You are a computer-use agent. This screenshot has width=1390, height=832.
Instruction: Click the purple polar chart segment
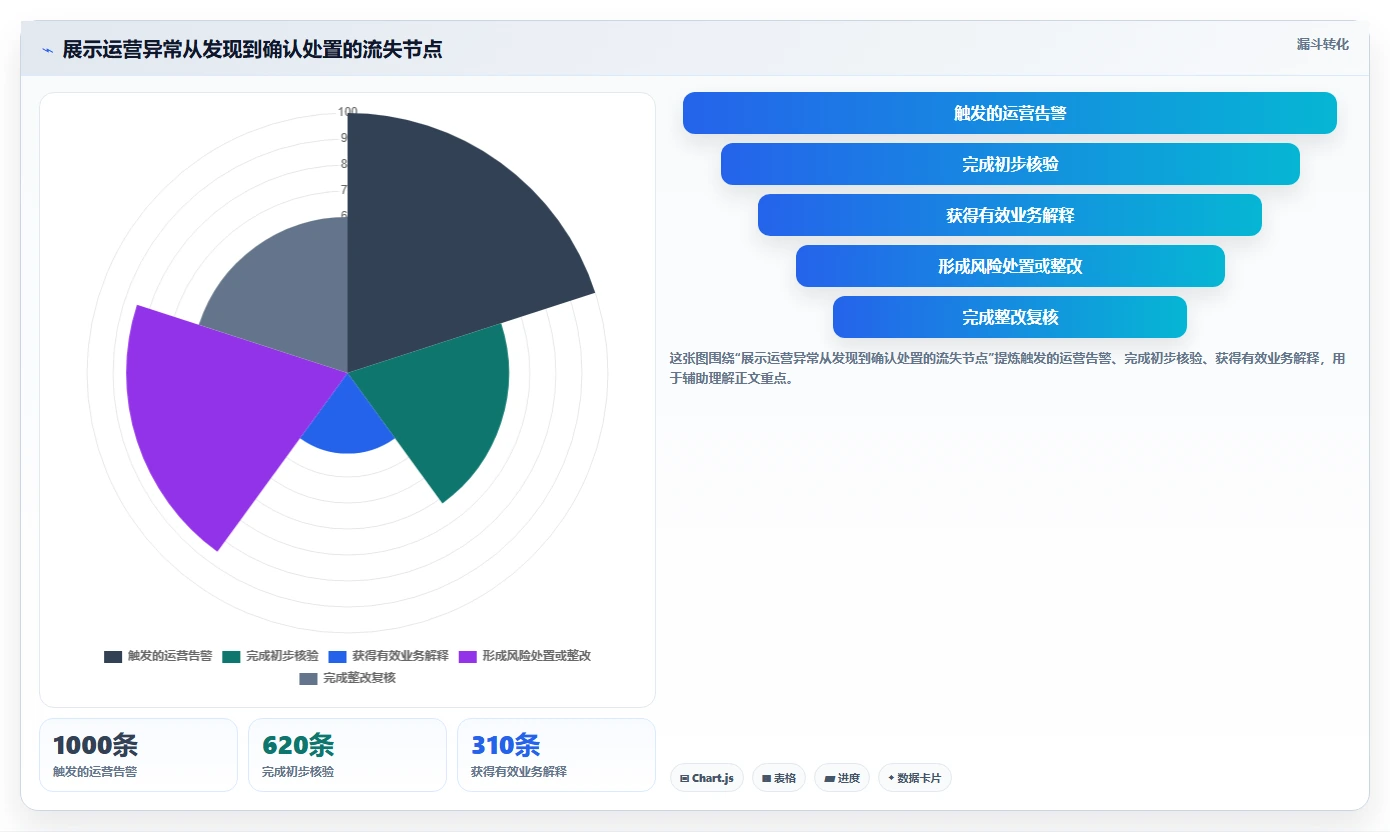pyautogui.click(x=220, y=420)
